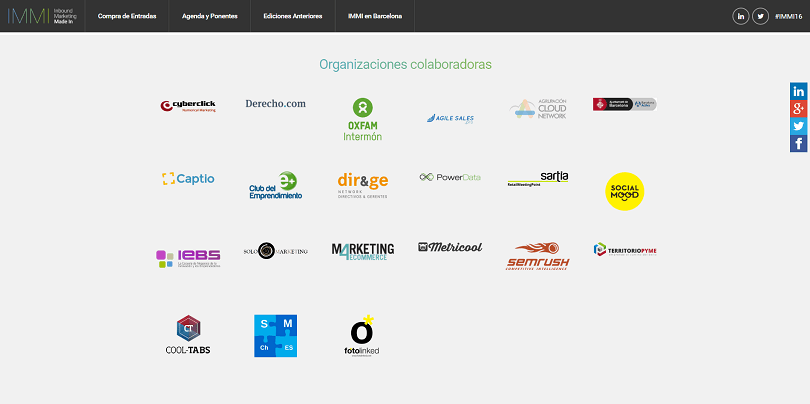Open IMMI en Barcelona menu item
810x404 pixels.
coord(375,16)
